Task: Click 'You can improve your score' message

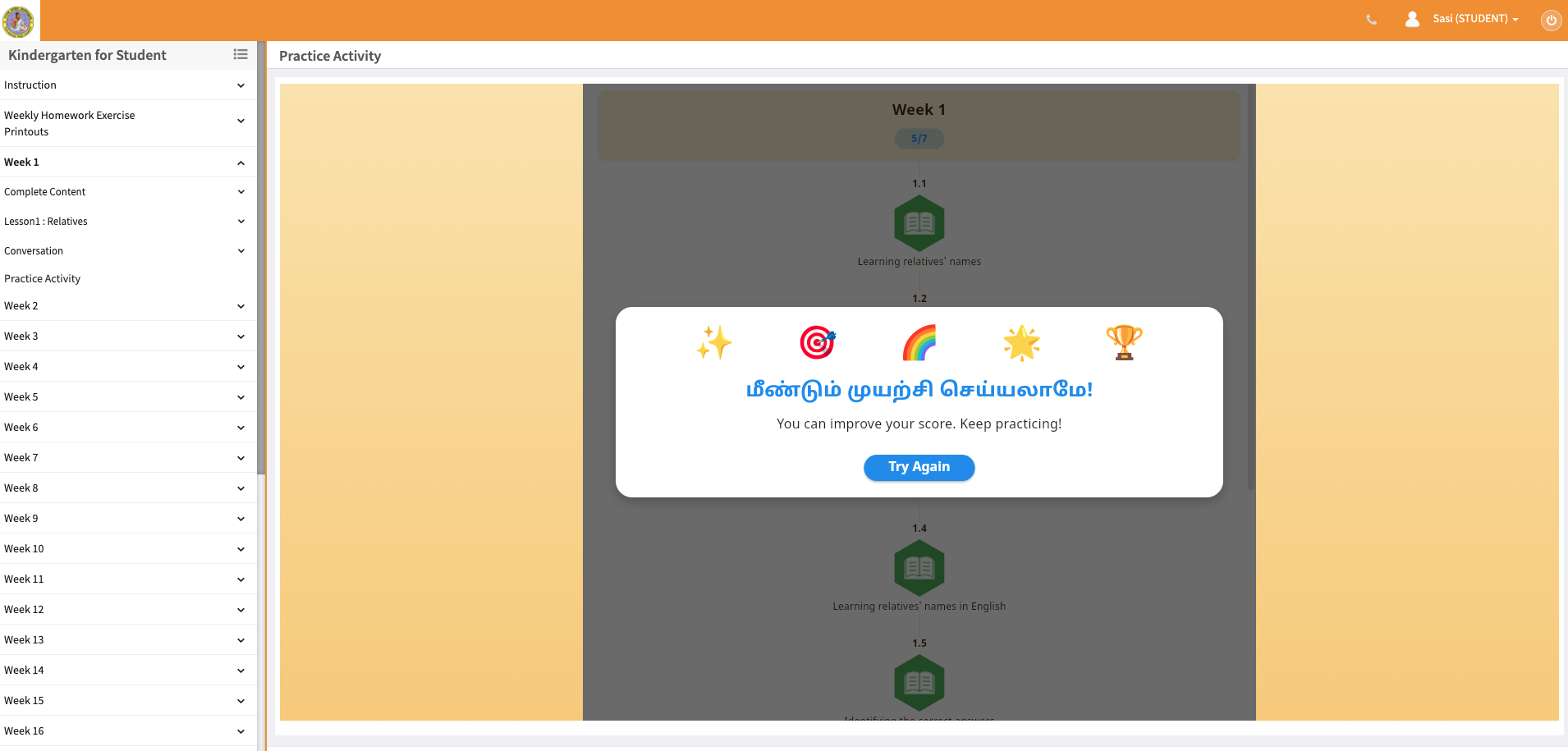Action: (919, 424)
